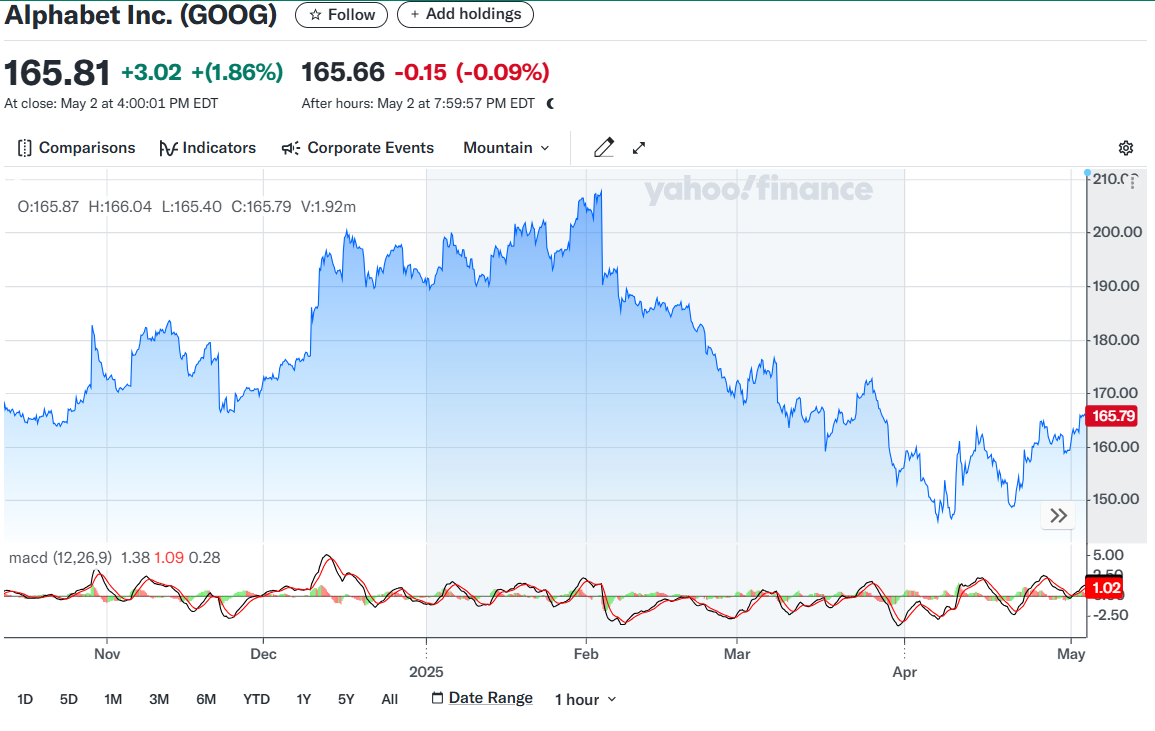Click the 165.81 closing price

(x=57, y=73)
